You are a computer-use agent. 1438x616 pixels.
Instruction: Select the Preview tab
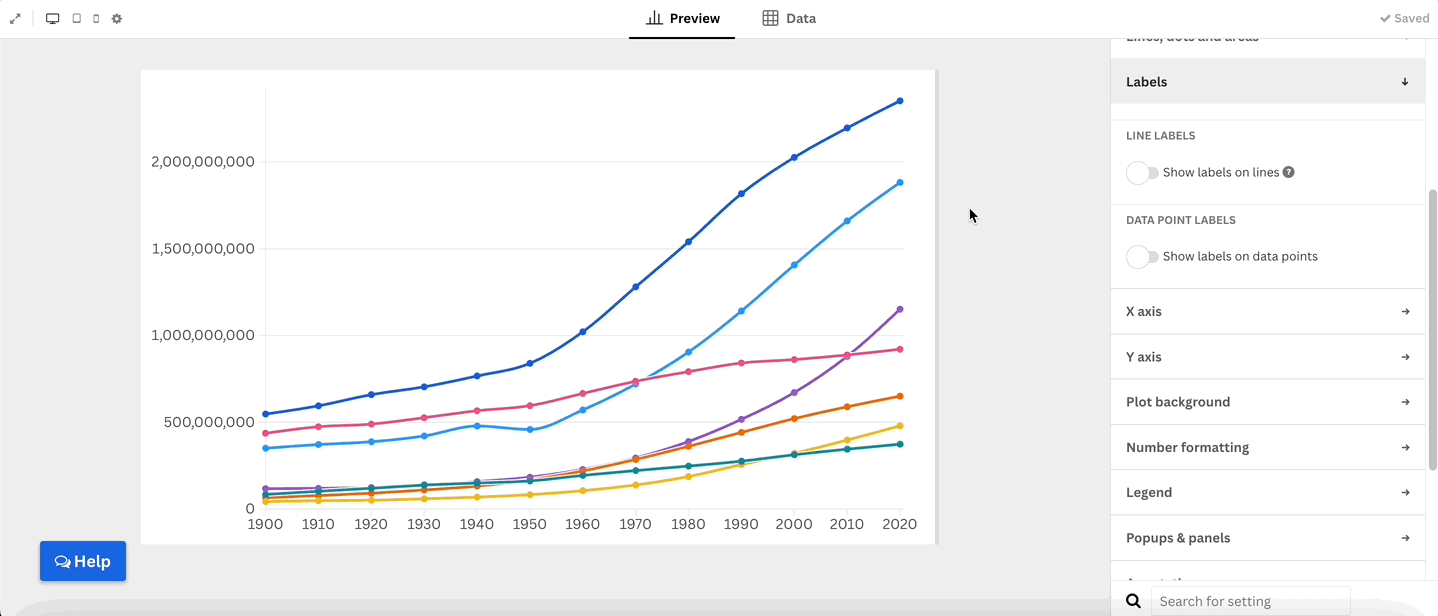[683, 19]
